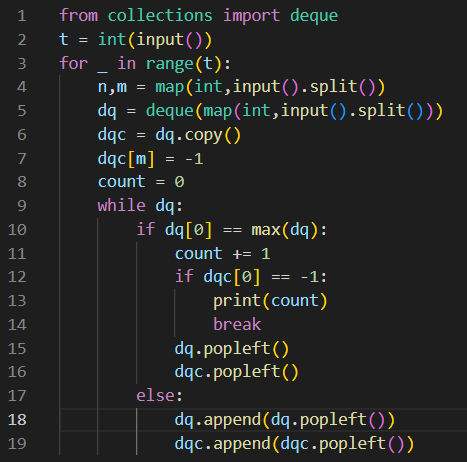Click 'dq = deque(' on line 5
467x462 pixels.
click(x=150, y=111)
